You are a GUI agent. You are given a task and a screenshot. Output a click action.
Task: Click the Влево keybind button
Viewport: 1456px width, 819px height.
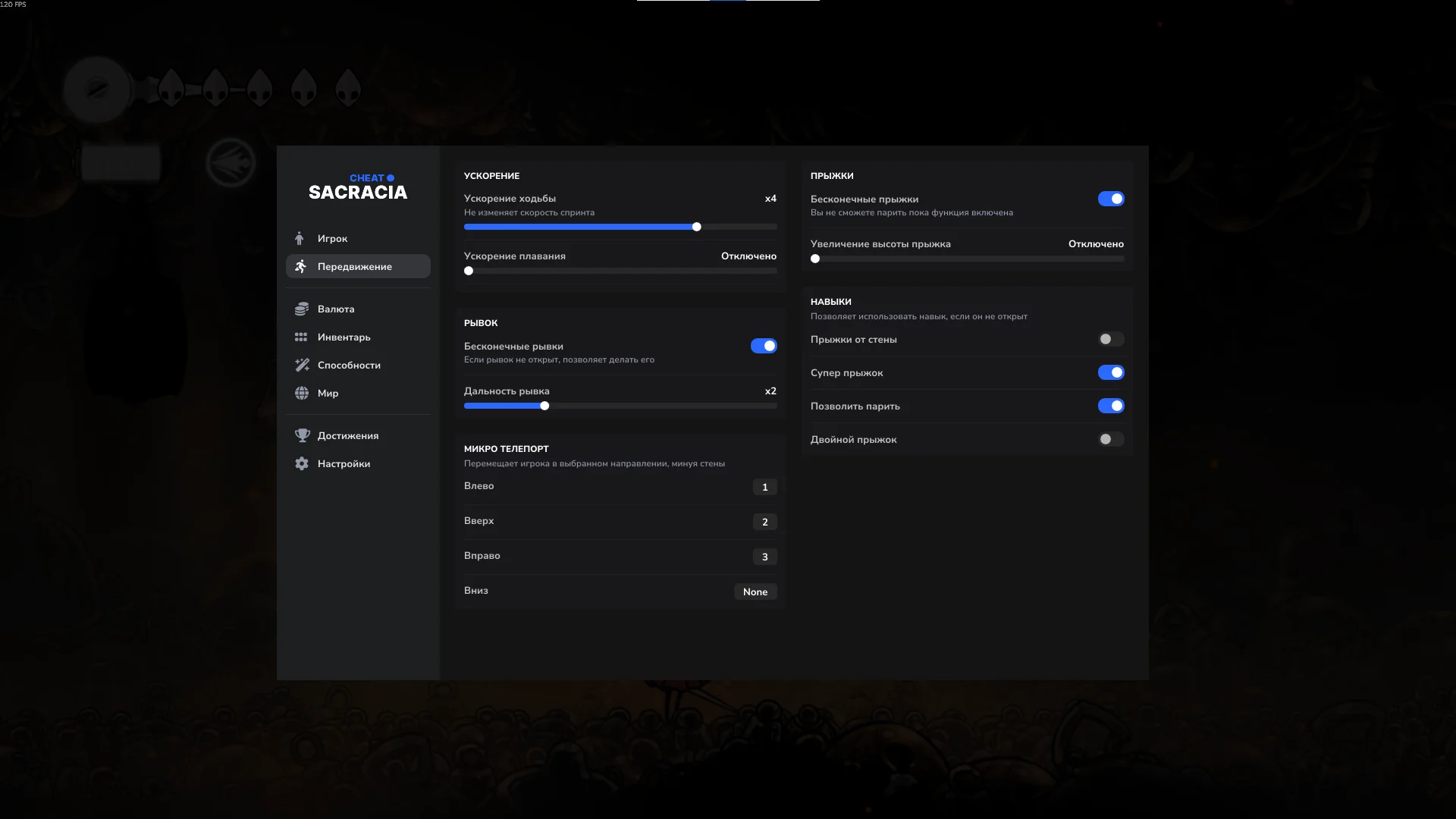pyautogui.click(x=764, y=487)
